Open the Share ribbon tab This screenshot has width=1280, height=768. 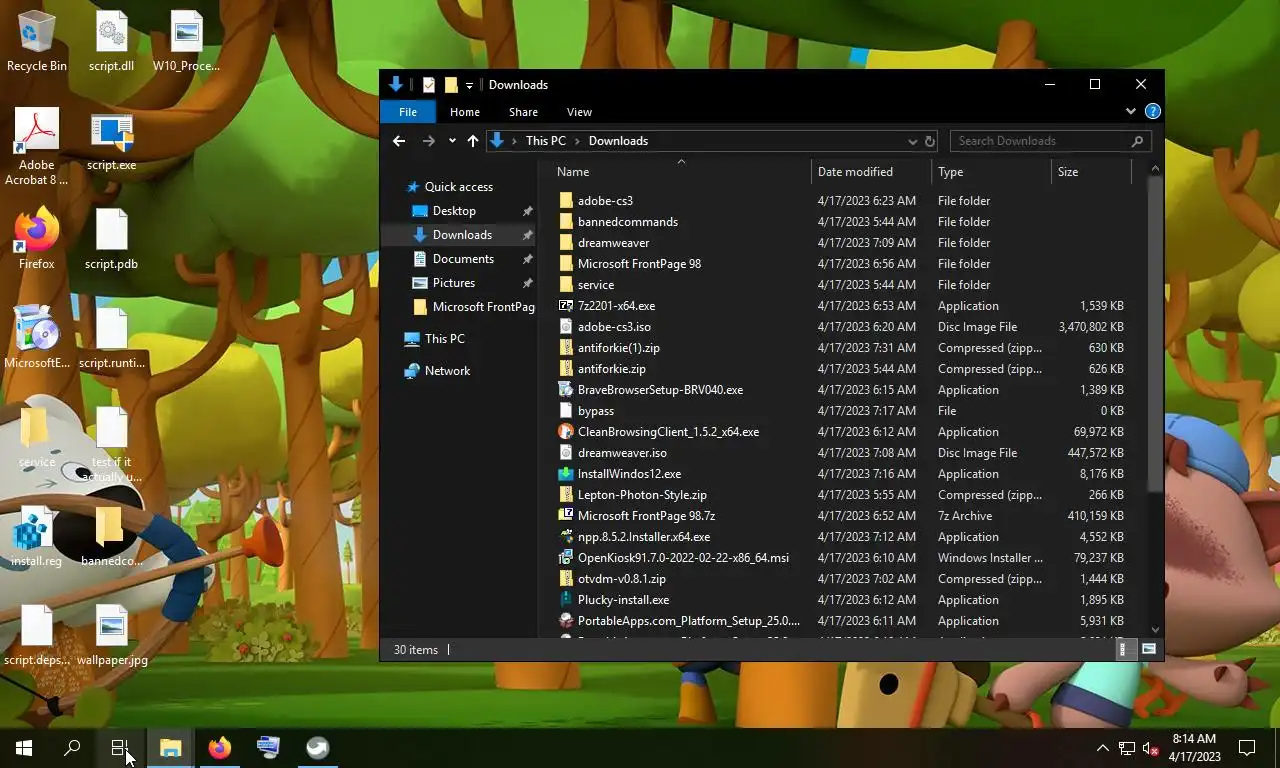pyautogui.click(x=523, y=112)
